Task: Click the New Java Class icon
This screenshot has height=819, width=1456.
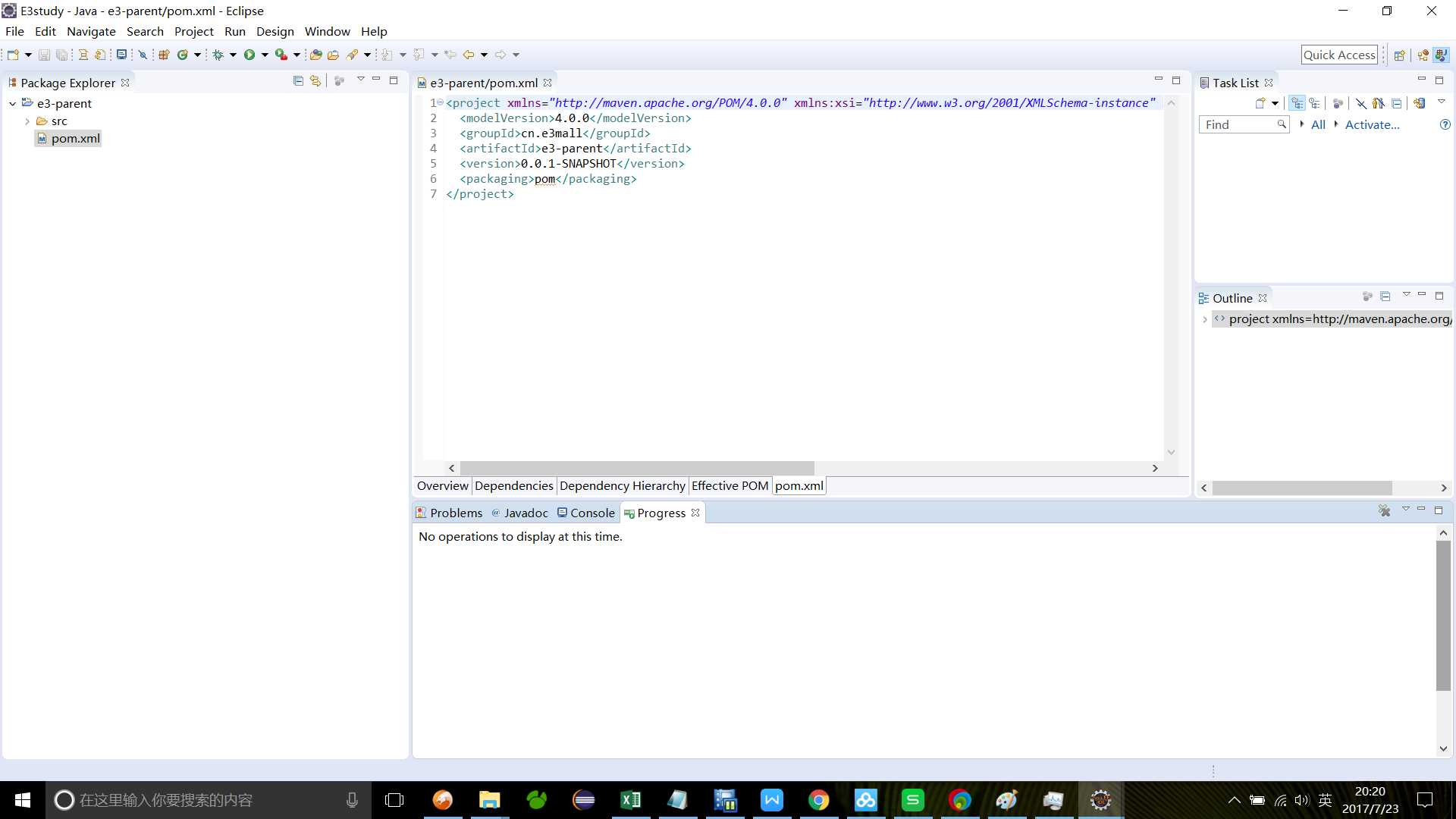Action: [x=183, y=55]
